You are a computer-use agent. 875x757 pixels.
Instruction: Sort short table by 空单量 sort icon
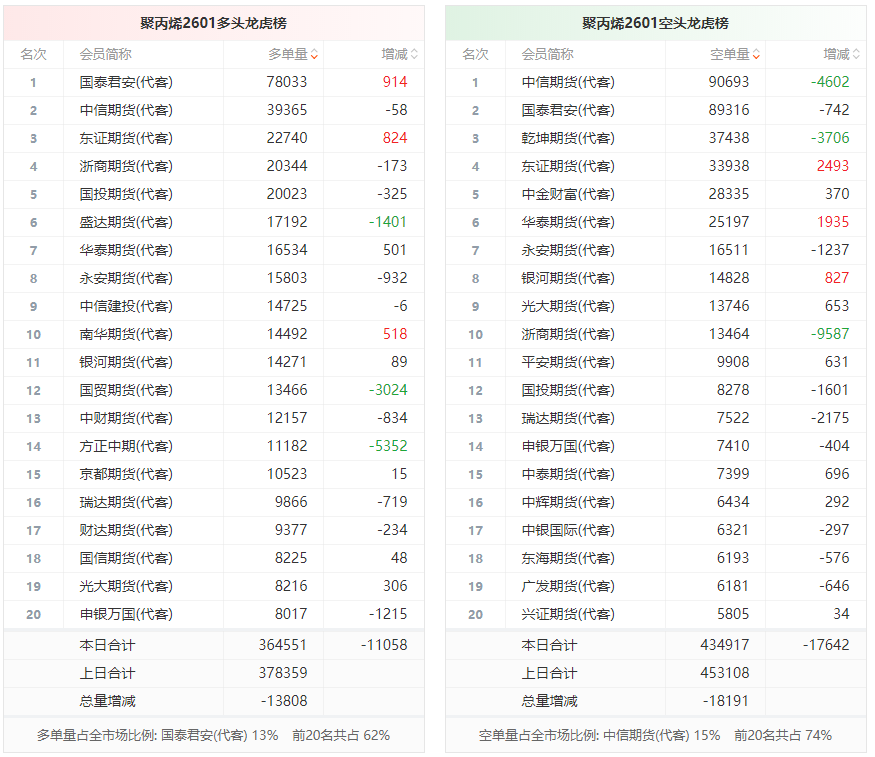[x=756, y=54]
